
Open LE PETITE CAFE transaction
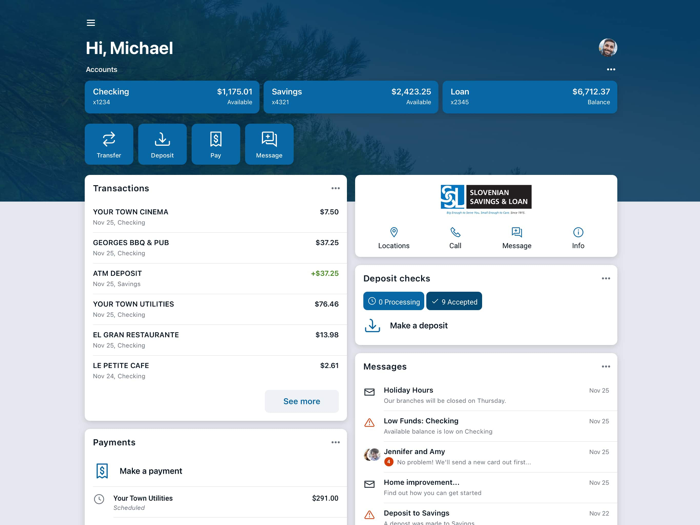216,371
